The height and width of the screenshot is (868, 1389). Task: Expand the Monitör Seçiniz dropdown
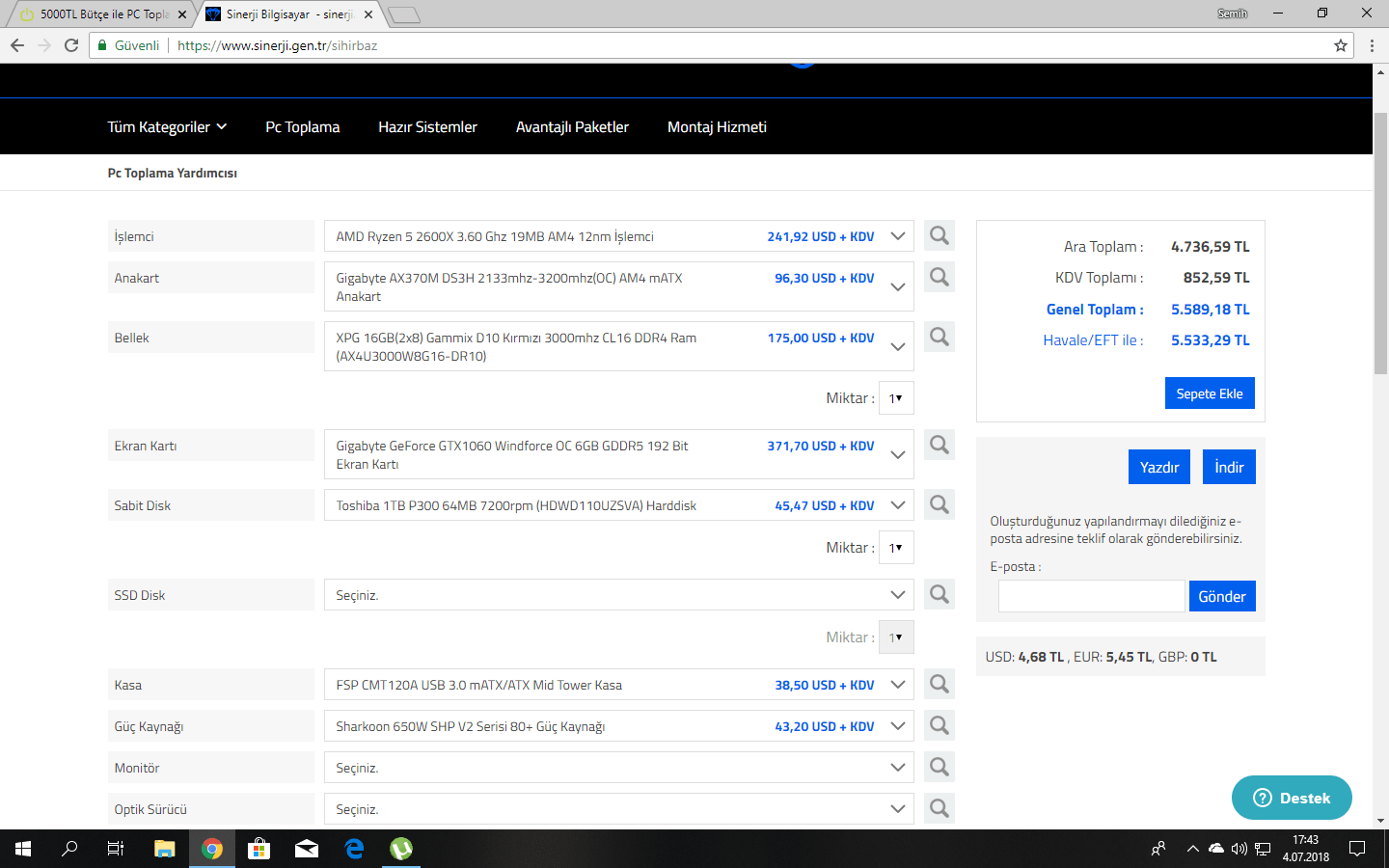(619, 768)
